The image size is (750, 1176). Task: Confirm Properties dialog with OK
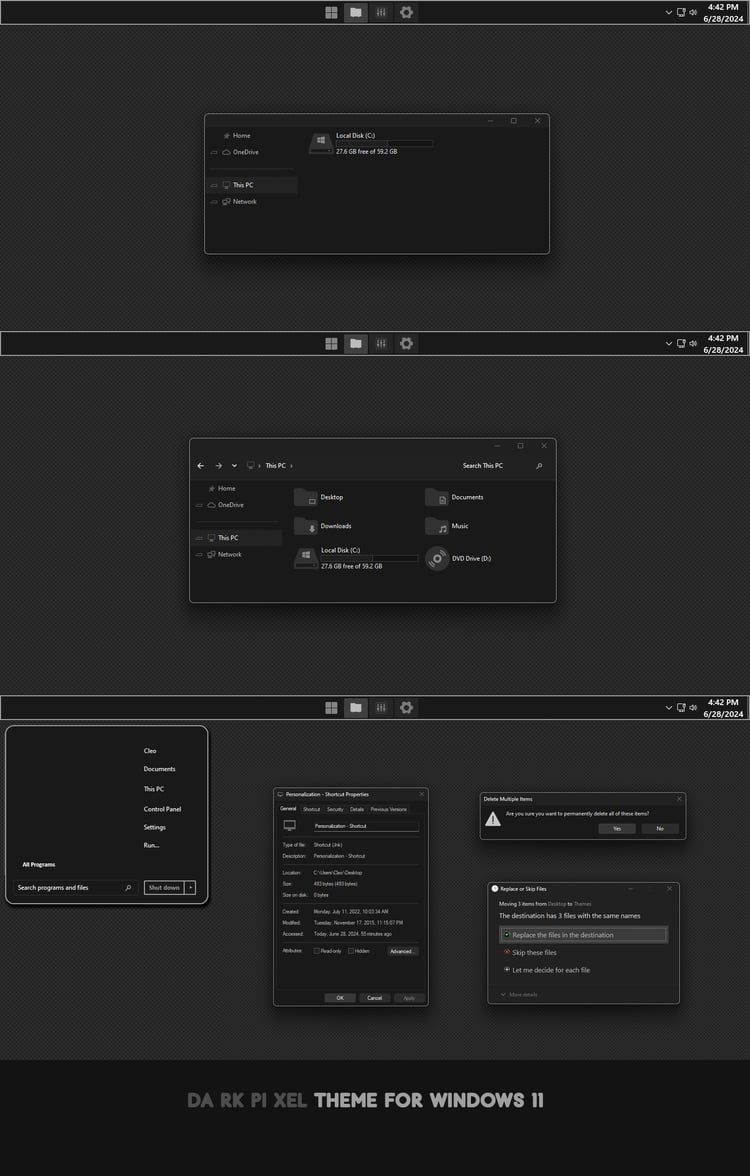coord(340,998)
